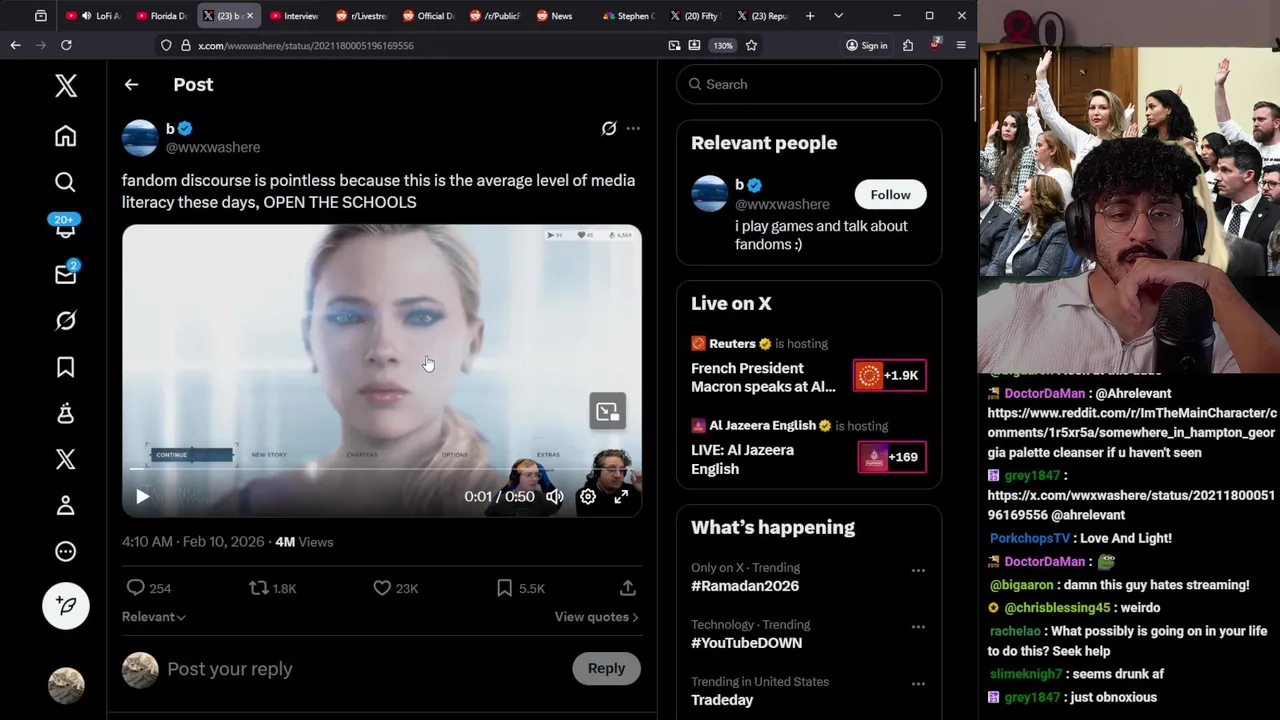
Task: Reload the page
Action: 66,45
